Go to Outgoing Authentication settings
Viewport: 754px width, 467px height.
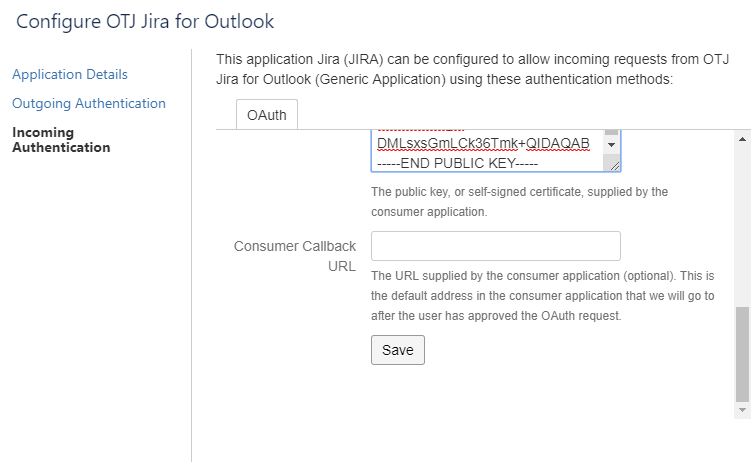pyautogui.click(x=89, y=103)
